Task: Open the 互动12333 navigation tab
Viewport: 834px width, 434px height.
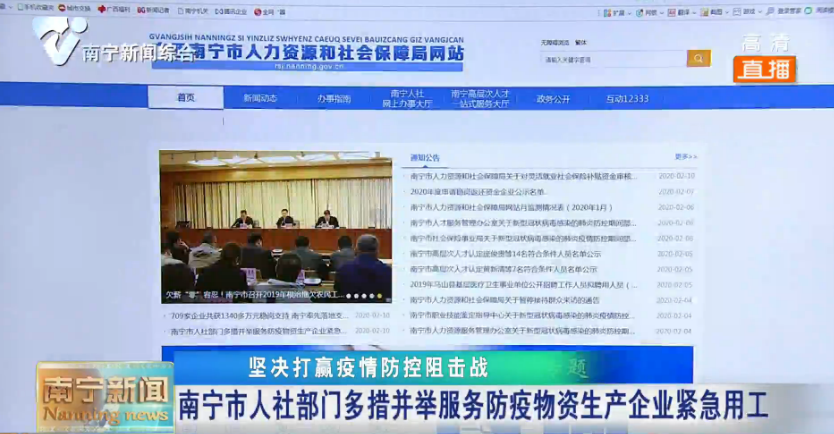Action: tap(627, 99)
